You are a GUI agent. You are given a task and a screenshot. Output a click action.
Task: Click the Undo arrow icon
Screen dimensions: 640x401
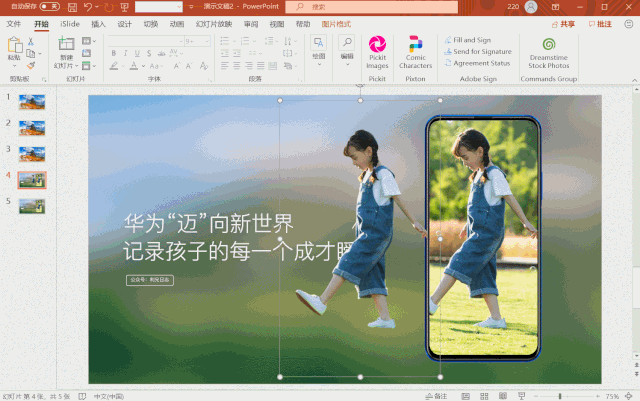tap(88, 7)
